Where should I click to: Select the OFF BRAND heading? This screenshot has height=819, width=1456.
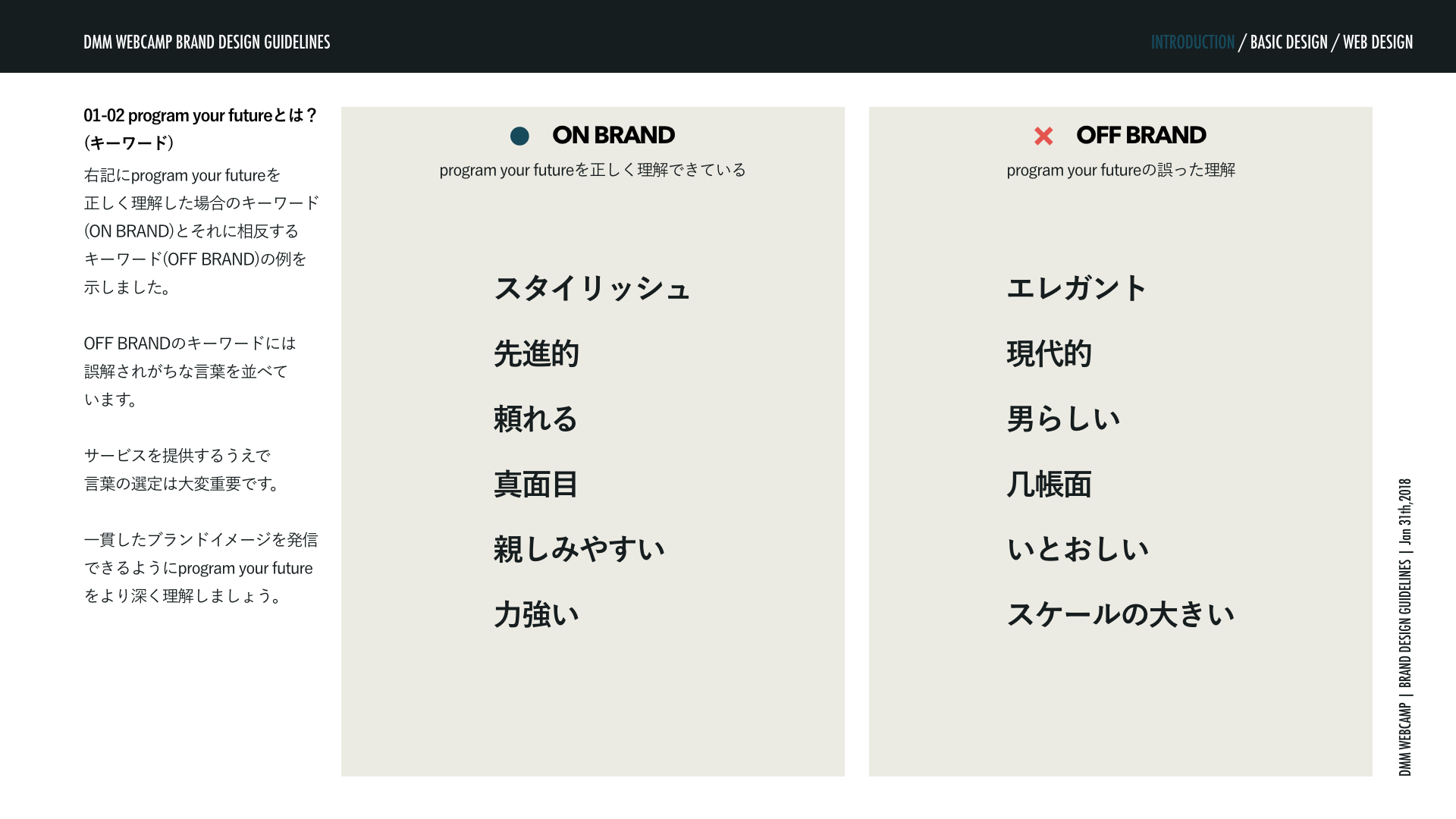pyautogui.click(x=1141, y=135)
